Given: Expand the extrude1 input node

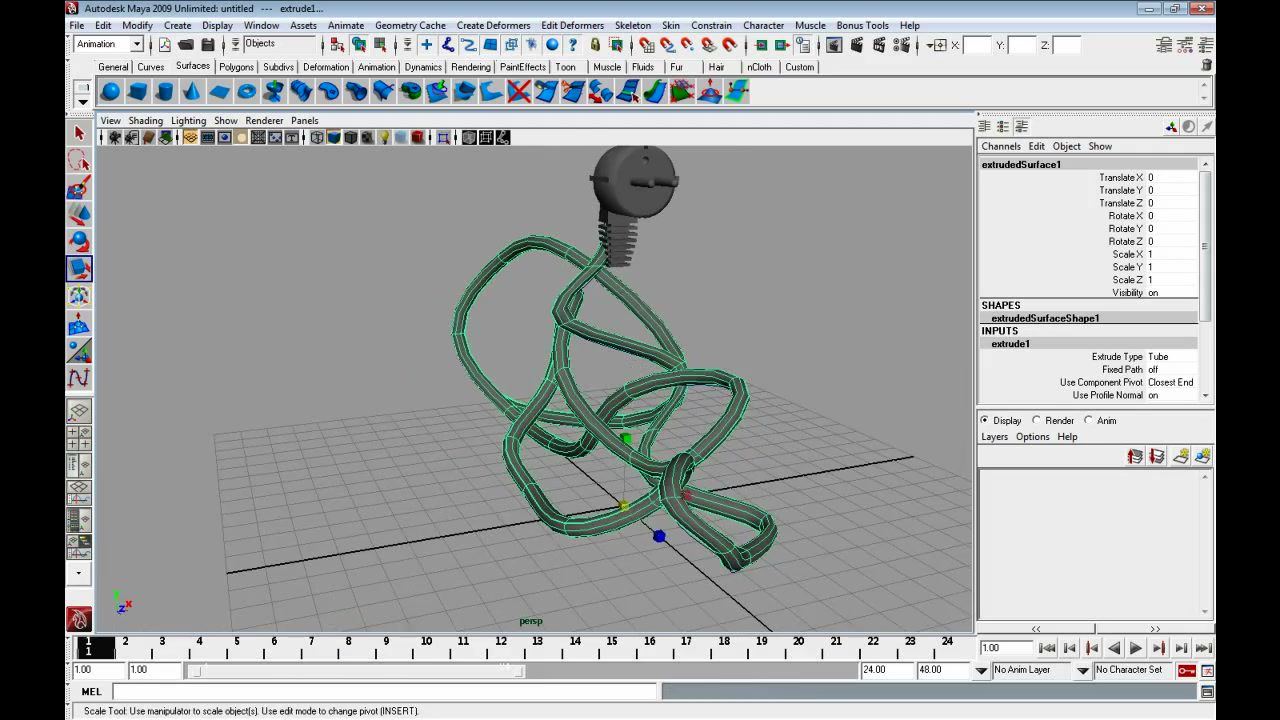Looking at the screenshot, I should (x=1010, y=344).
